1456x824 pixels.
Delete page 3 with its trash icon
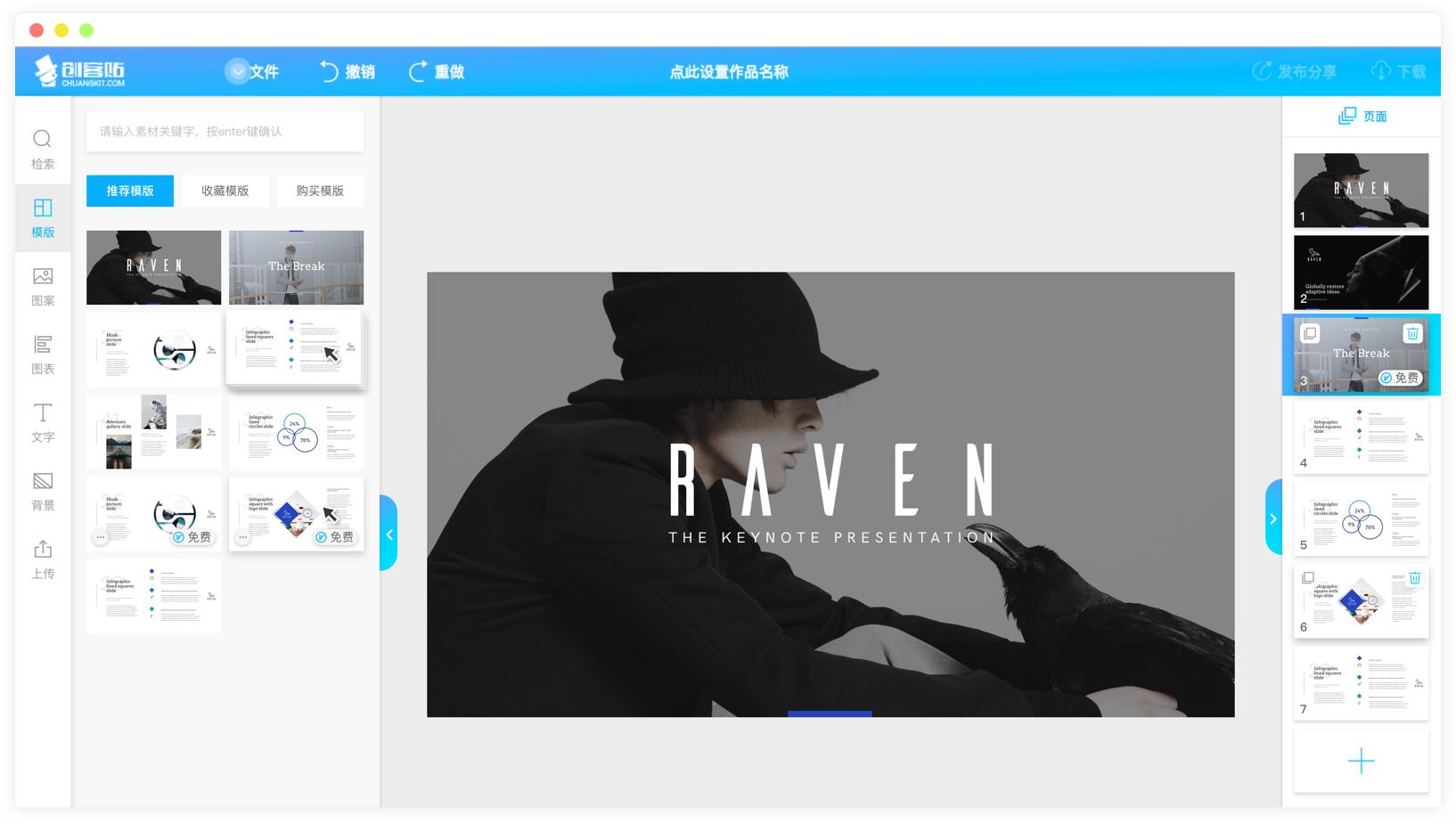point(1412,334)
